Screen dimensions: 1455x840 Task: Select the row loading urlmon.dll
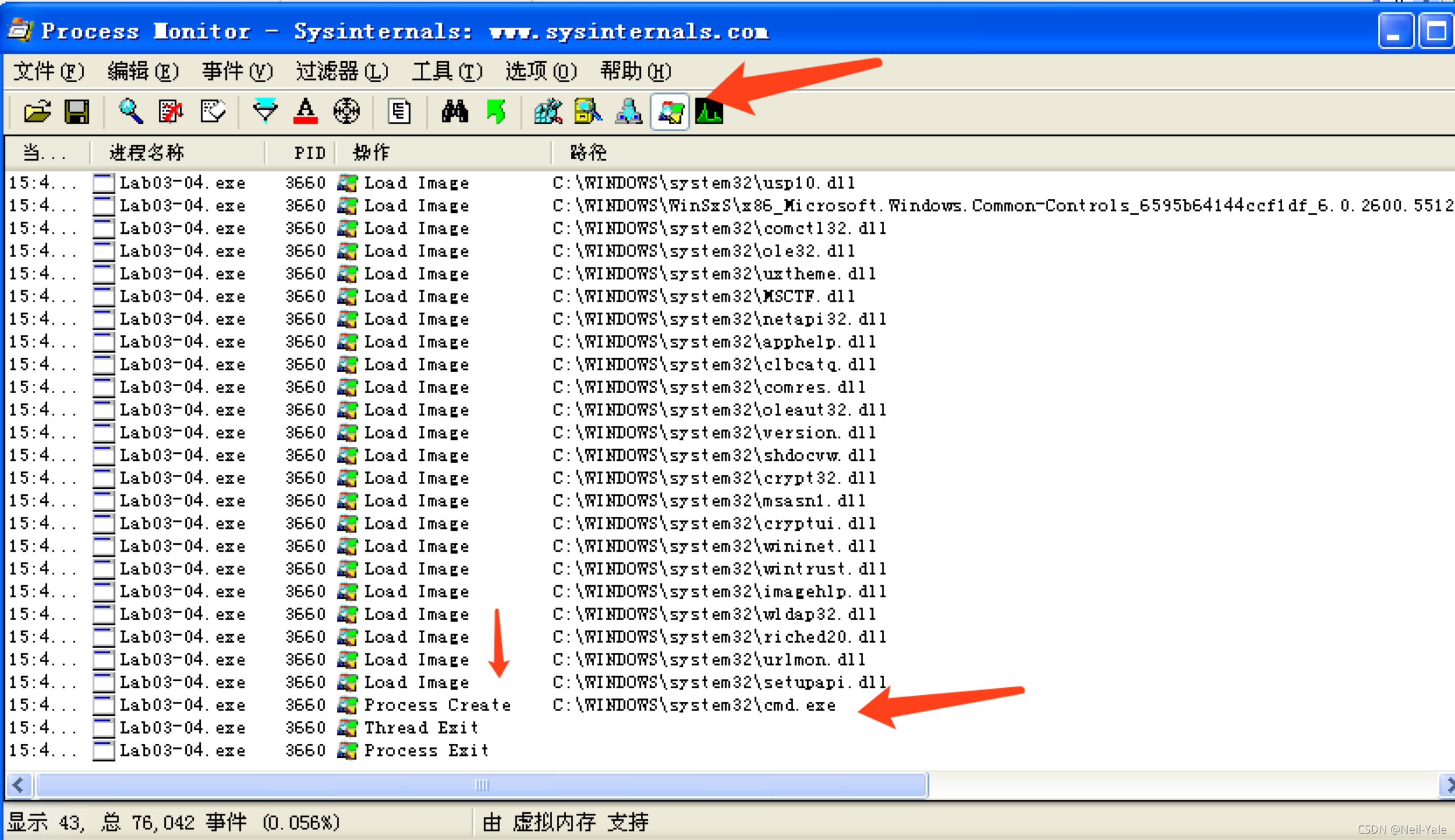coord(730,660)
